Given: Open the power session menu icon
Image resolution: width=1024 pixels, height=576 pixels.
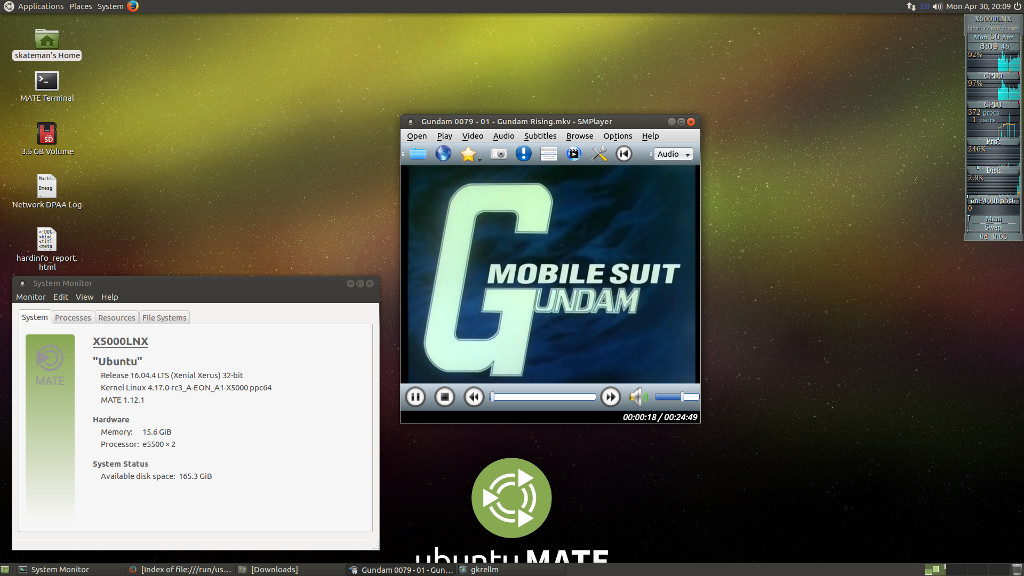Looking at the screenshot, I should click(x=1017, y=6).
